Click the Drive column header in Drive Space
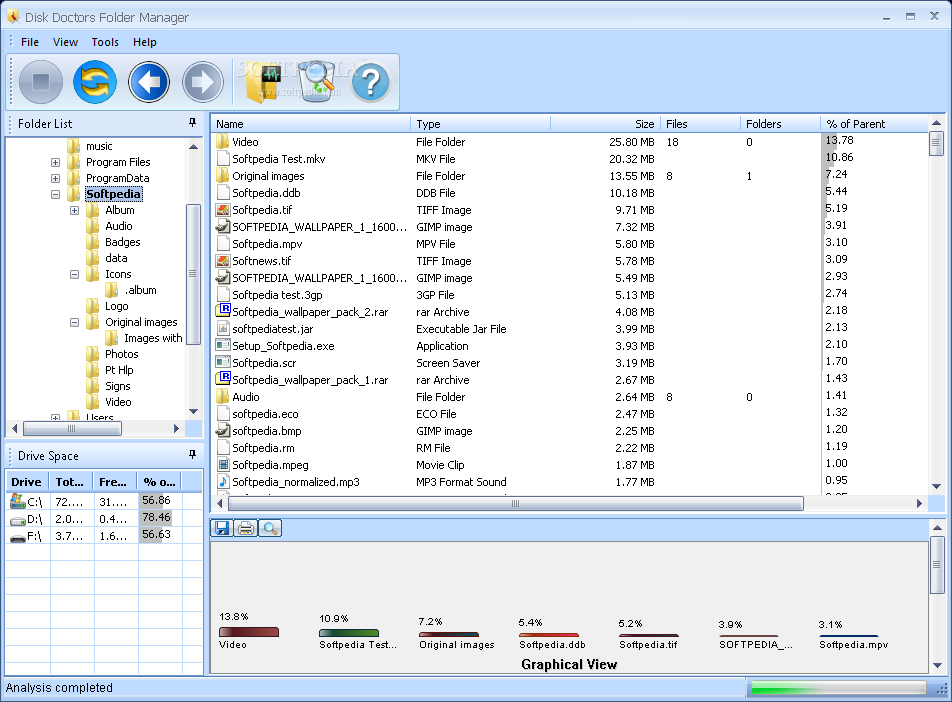Viewport: 952px width, 702px height. point(28,482)
